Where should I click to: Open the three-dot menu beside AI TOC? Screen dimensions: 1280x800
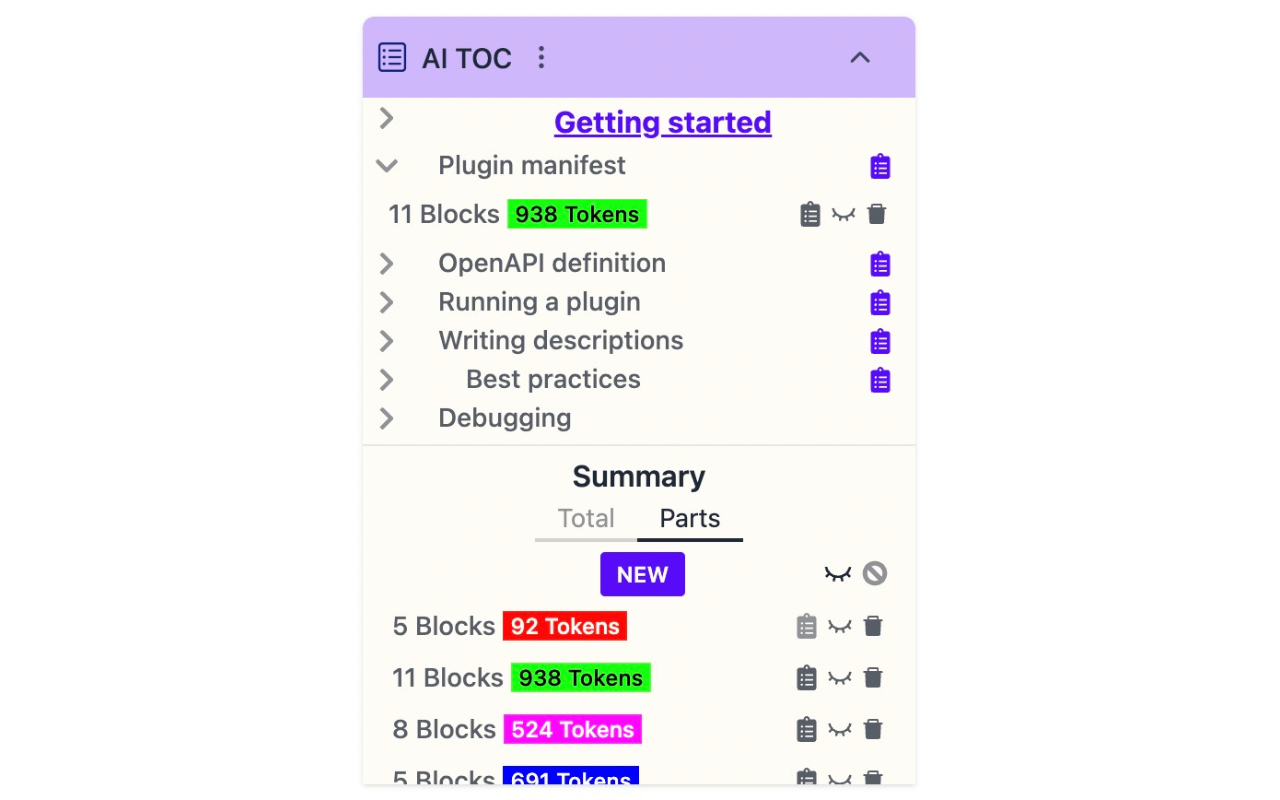pos(541,57)
